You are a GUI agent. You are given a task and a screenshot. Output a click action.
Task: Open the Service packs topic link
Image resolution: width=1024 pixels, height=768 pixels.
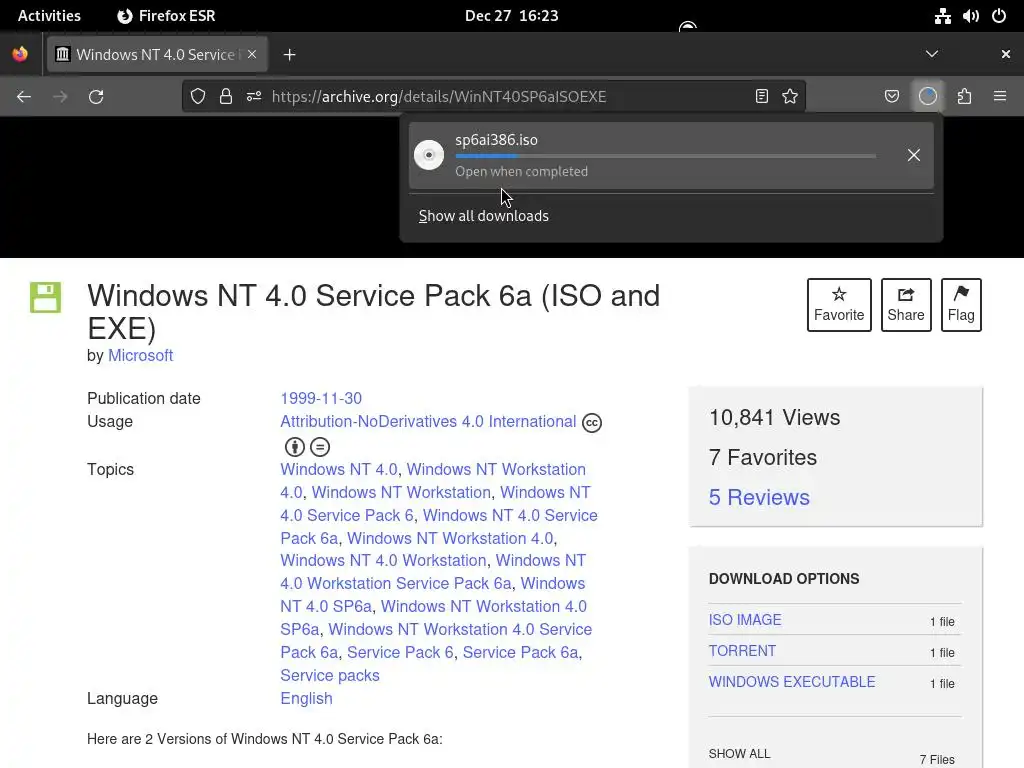coord(330,675)
